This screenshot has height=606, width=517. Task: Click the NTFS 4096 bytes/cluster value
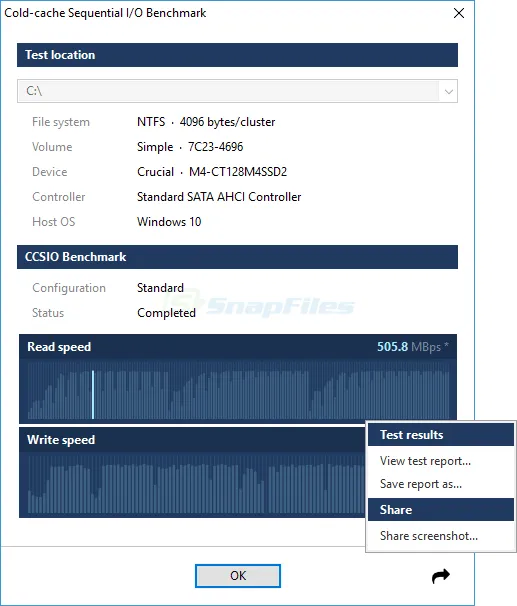pos(206,122)
